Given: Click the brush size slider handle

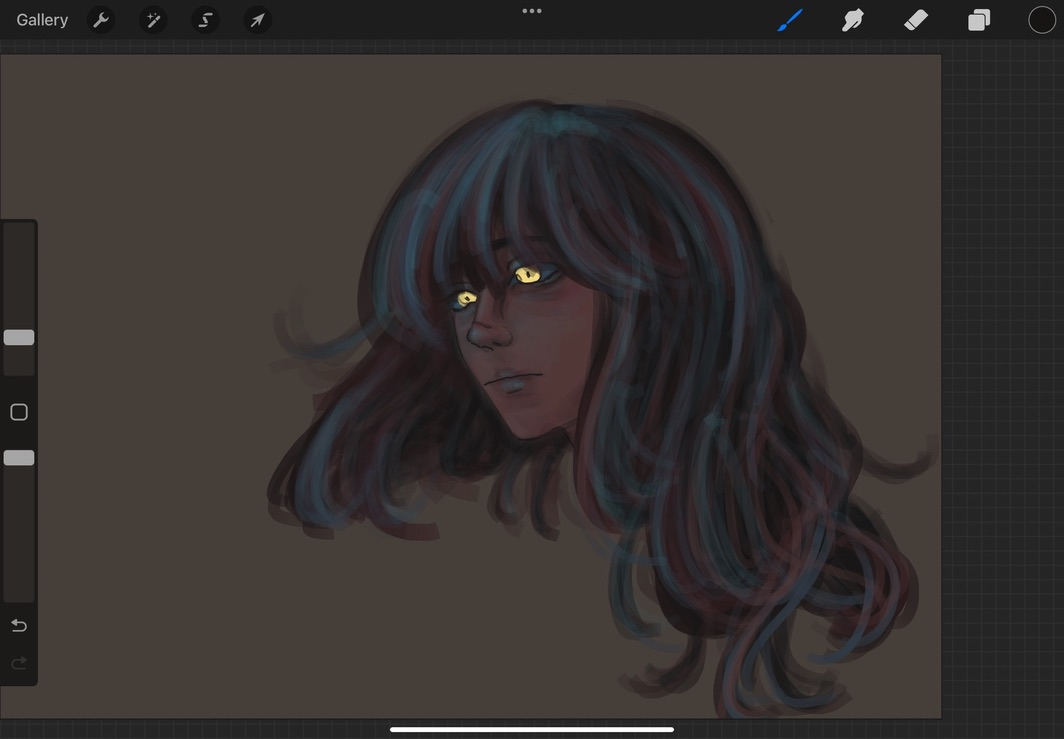Looking at the screenshot, I should [x=19, y=337].
